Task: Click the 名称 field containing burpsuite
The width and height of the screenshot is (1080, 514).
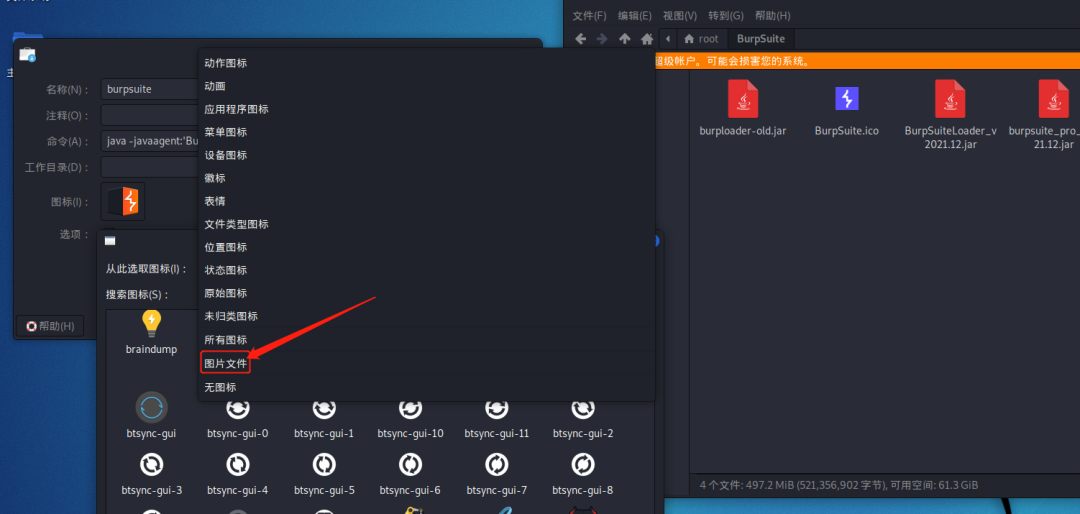Action: pos(149,90)
